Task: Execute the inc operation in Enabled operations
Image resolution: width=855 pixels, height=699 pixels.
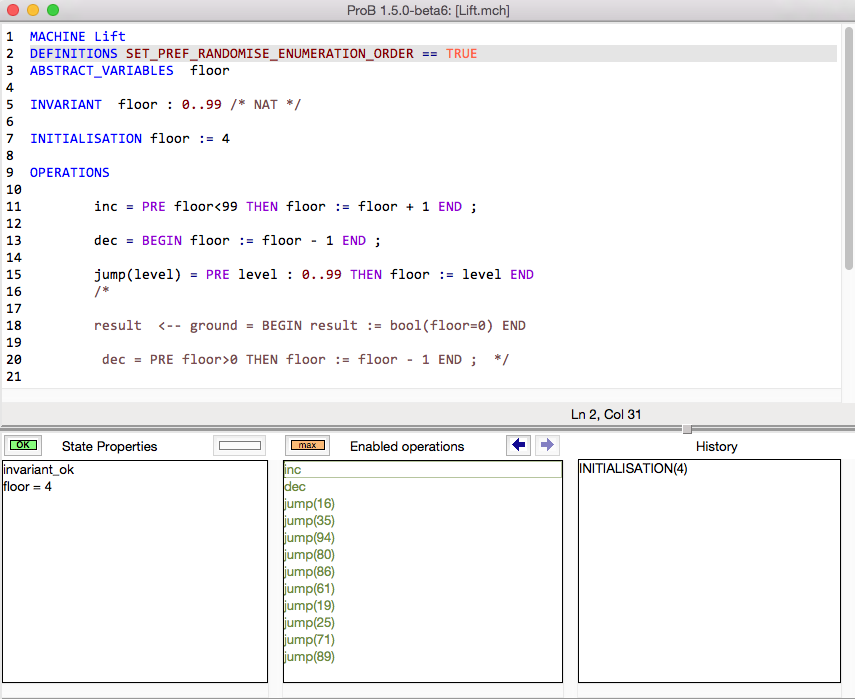Action: [293, 469]
